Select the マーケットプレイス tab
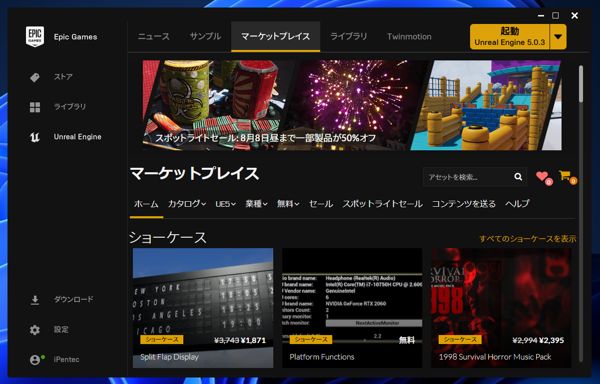The height and width of the screenshot is (384, 600). click(276, 37)
